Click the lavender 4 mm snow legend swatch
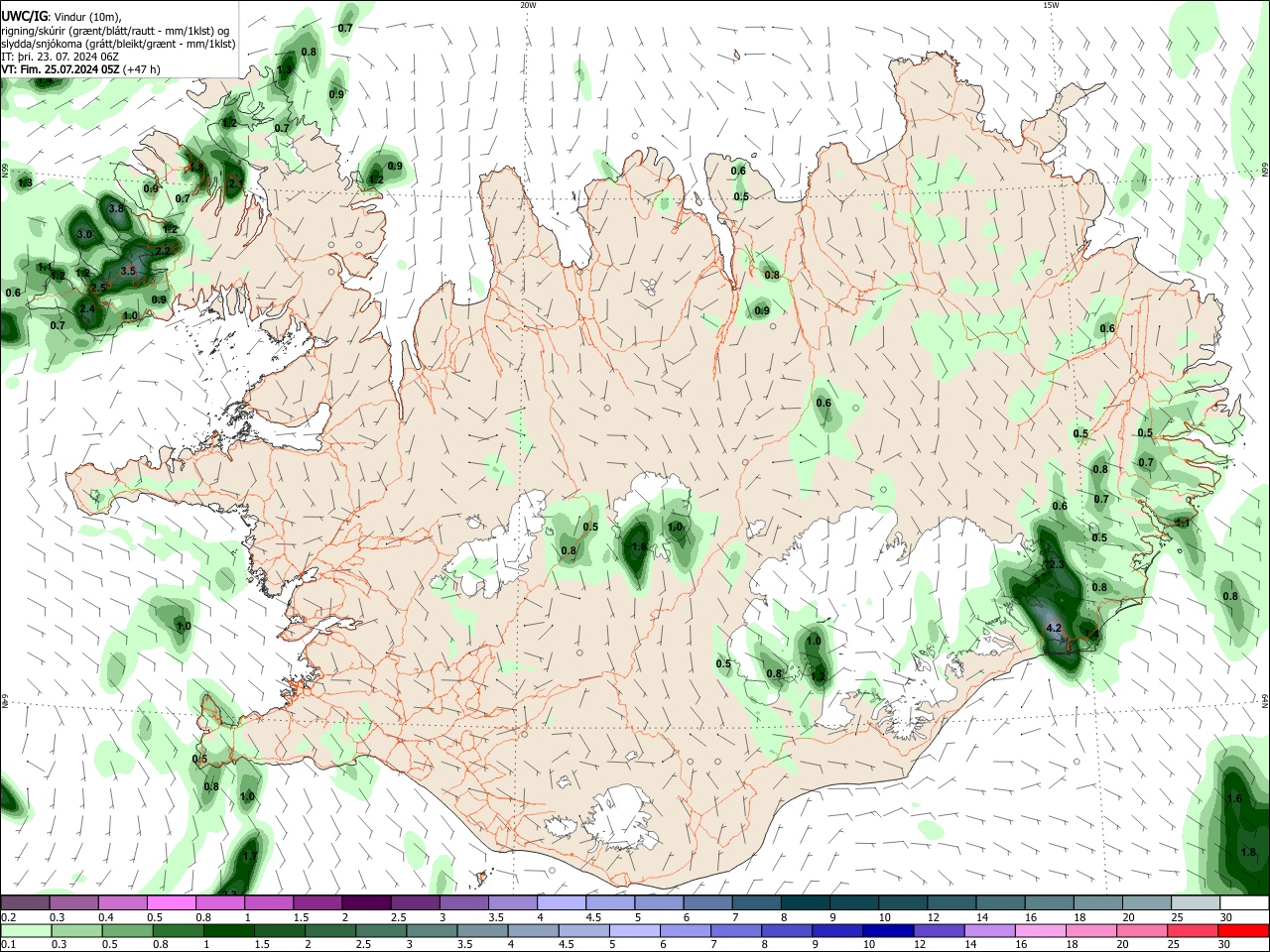This screenshot has height=952, width=1270. click(x=562, y=903)
